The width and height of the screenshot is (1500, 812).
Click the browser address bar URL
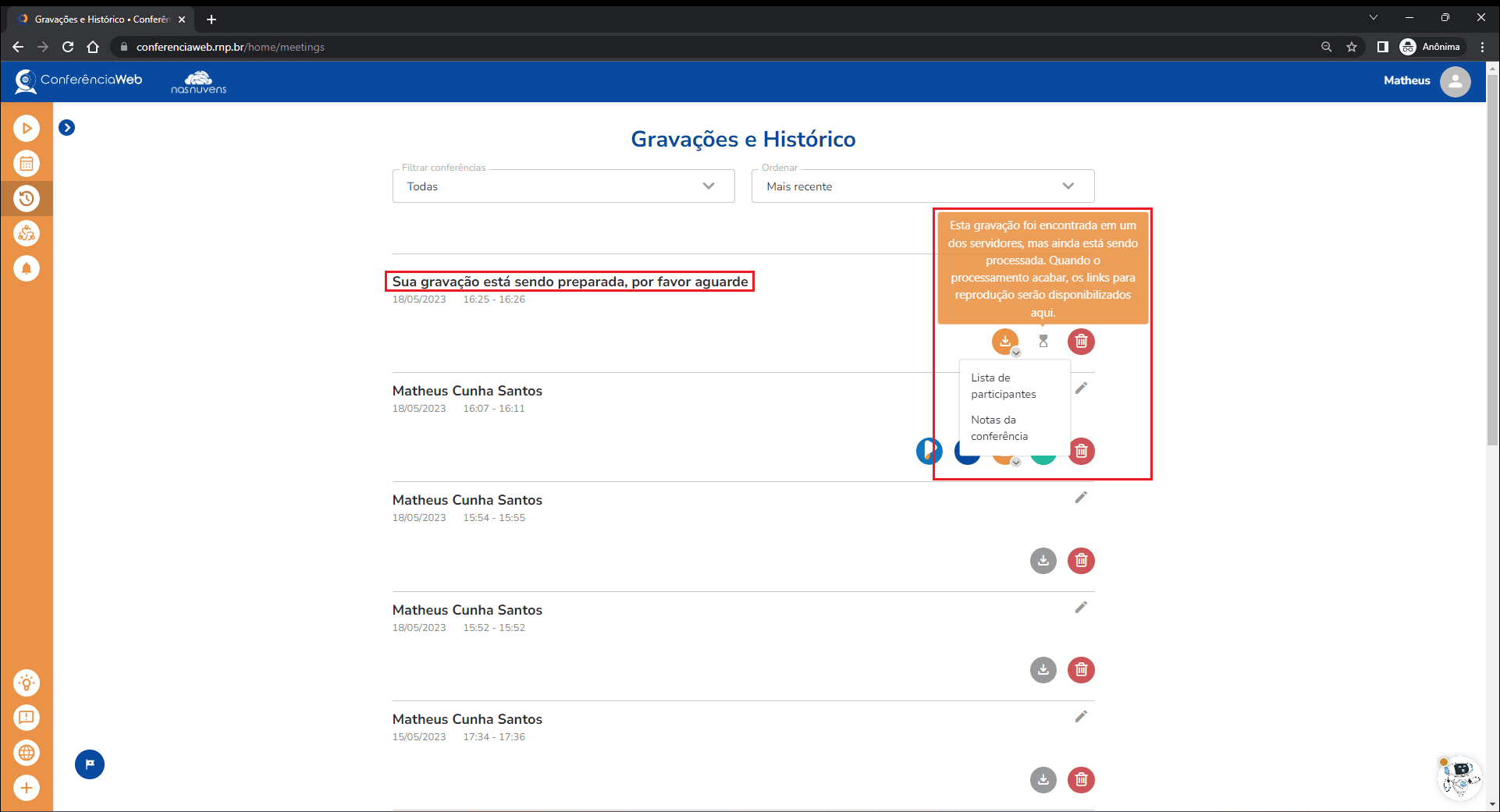tap(230, 47)
